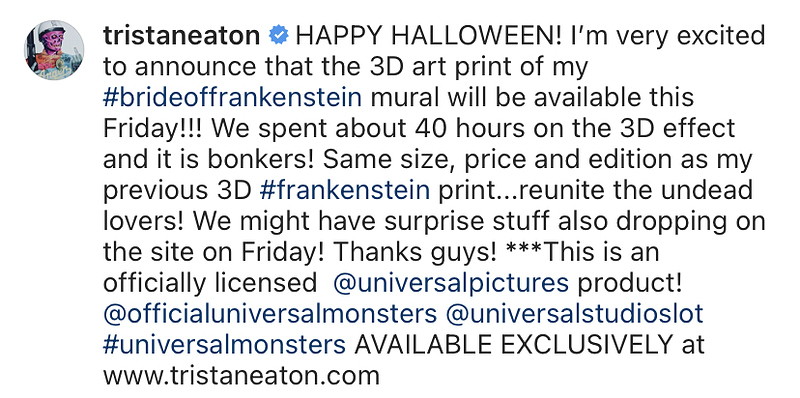Click the words AVAILABLE EXCLUSIVELY at
The image size is (800, 398).
[529, 345]
